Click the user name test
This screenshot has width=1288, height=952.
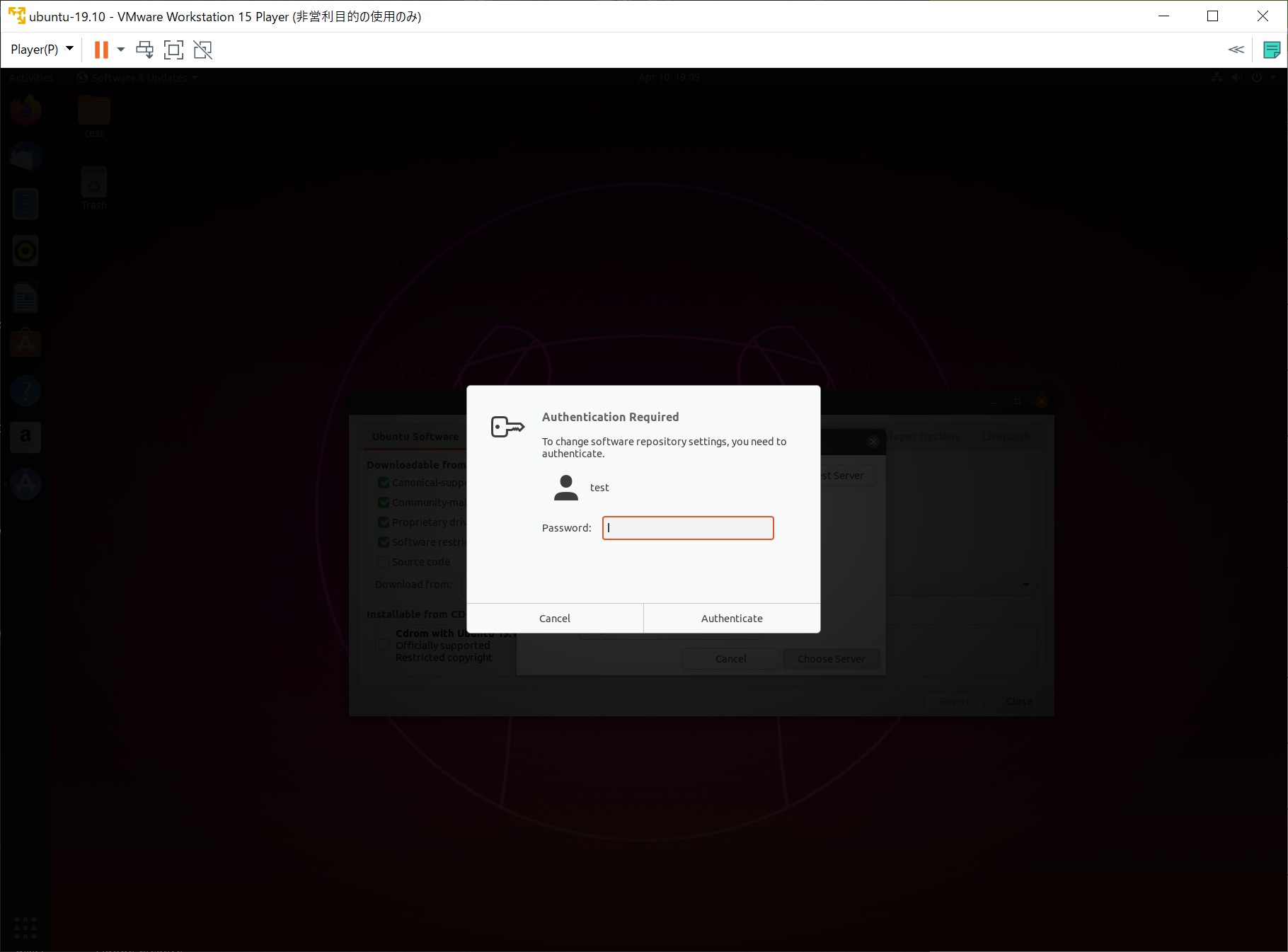[599, 488]
